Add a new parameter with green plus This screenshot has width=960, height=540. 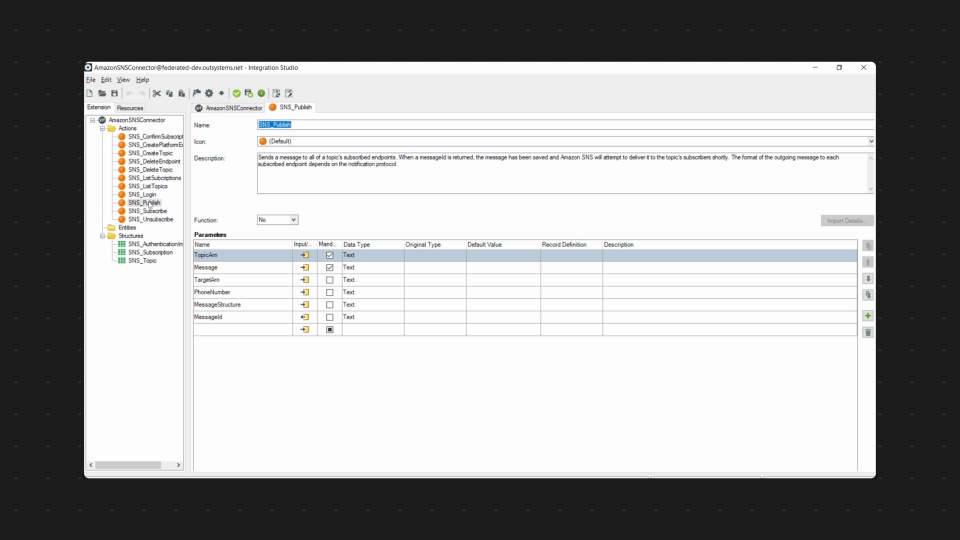point(868,316)
